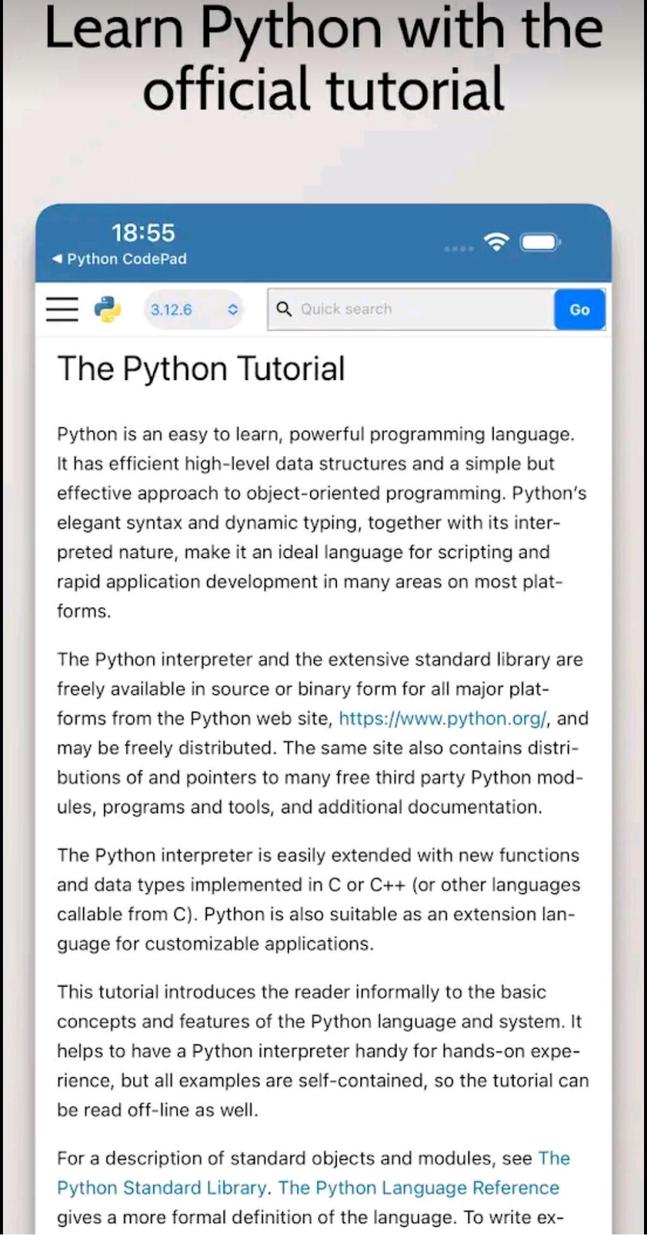Click the 'Learn Python with the official tutorial' title
647x1235 pixels.
pos(323,60)
